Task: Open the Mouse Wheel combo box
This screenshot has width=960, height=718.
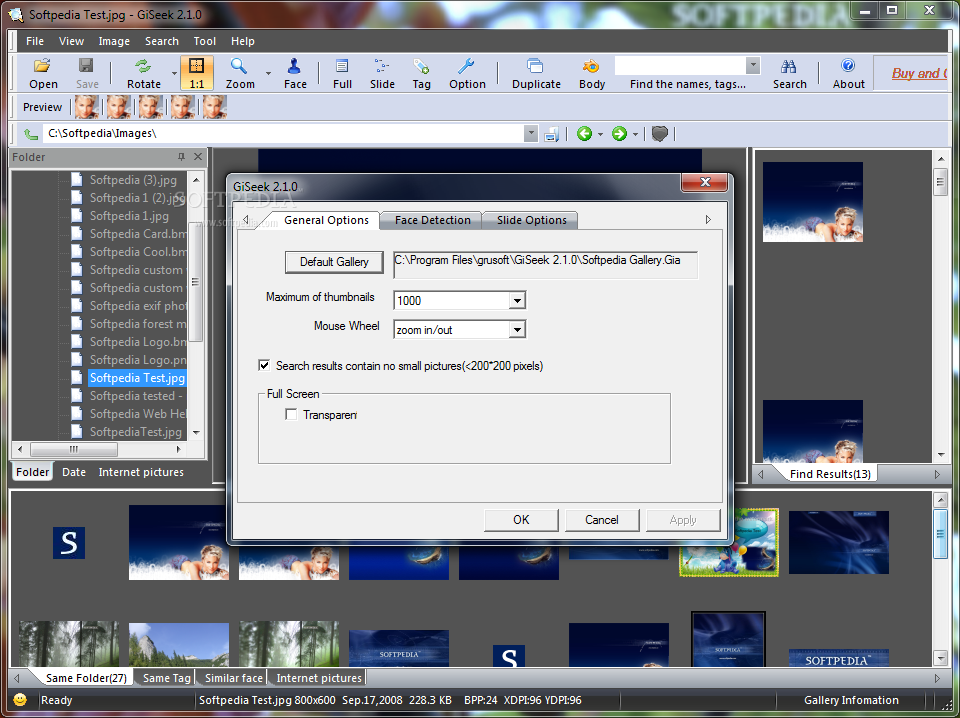Action: (x=517, y=330)
